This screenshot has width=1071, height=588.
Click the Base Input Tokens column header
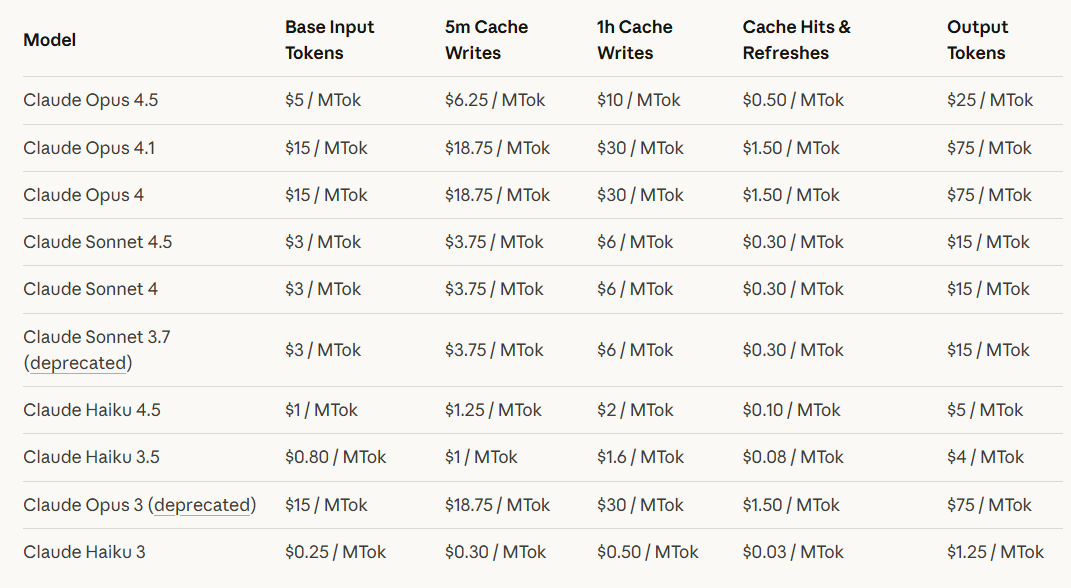click(329, 40)
